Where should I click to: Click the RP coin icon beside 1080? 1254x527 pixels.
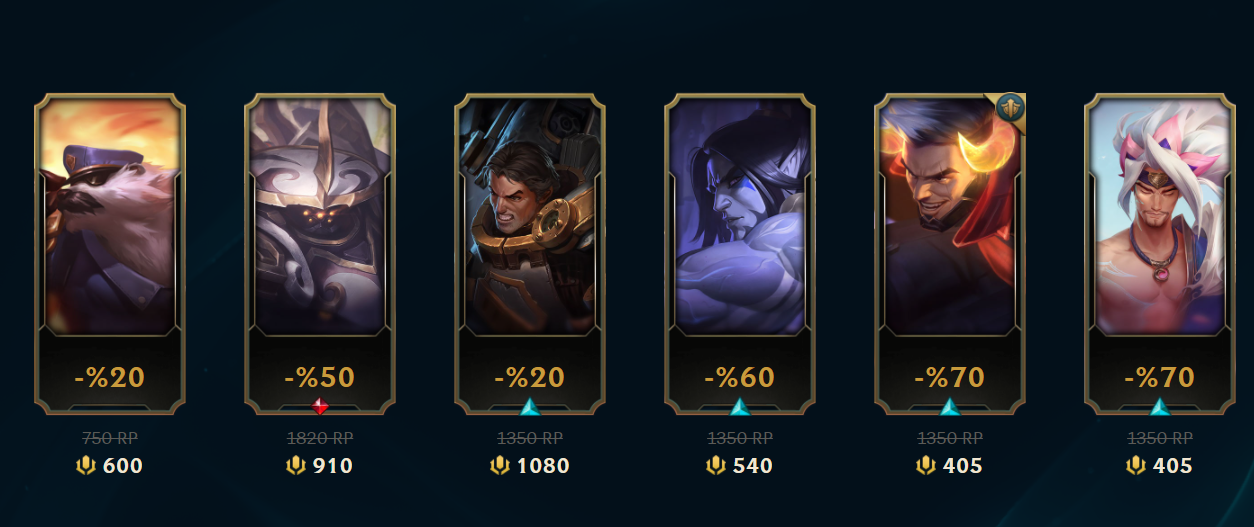coord(500,465)
